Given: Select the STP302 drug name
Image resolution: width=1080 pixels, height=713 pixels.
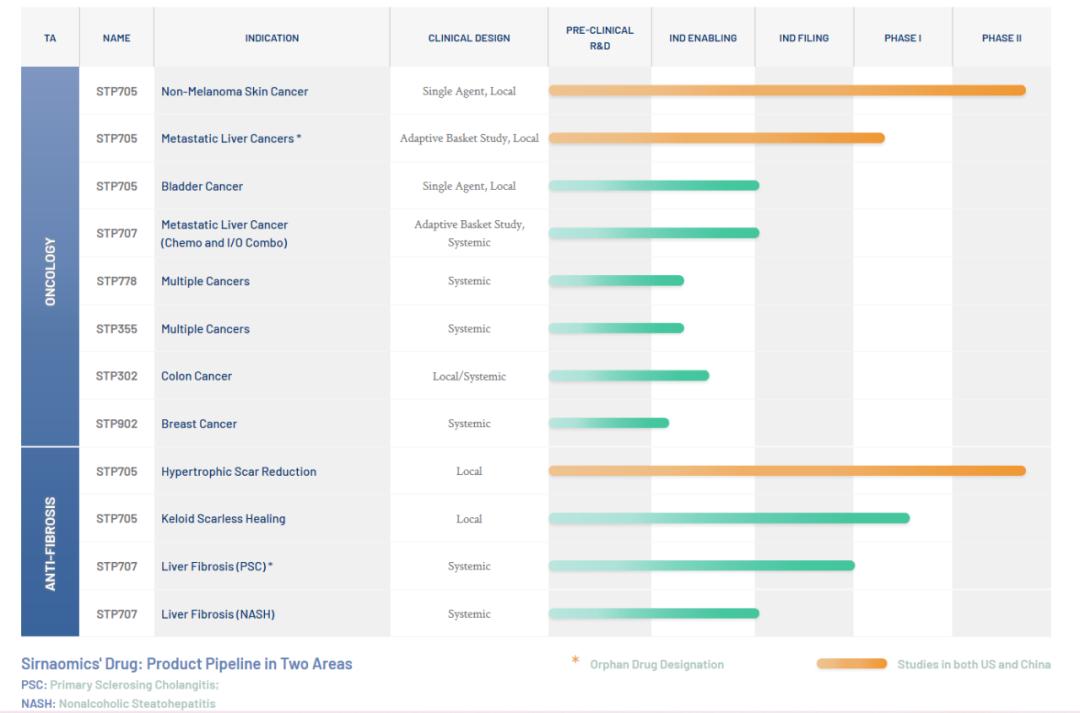Looking at the screenshot, I should point(117,376).
